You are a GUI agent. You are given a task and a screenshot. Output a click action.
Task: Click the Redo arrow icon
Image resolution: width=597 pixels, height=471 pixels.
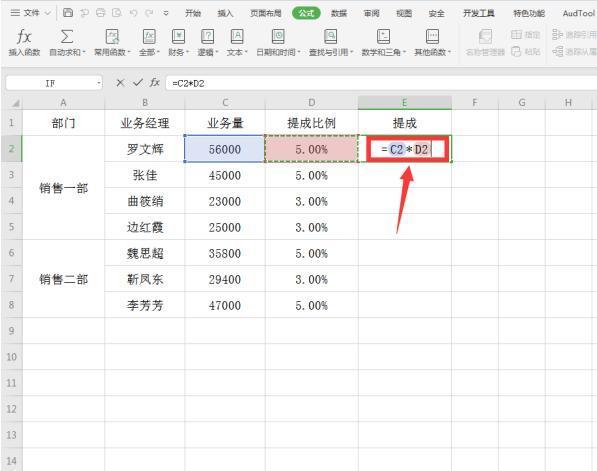coord(149,13)
